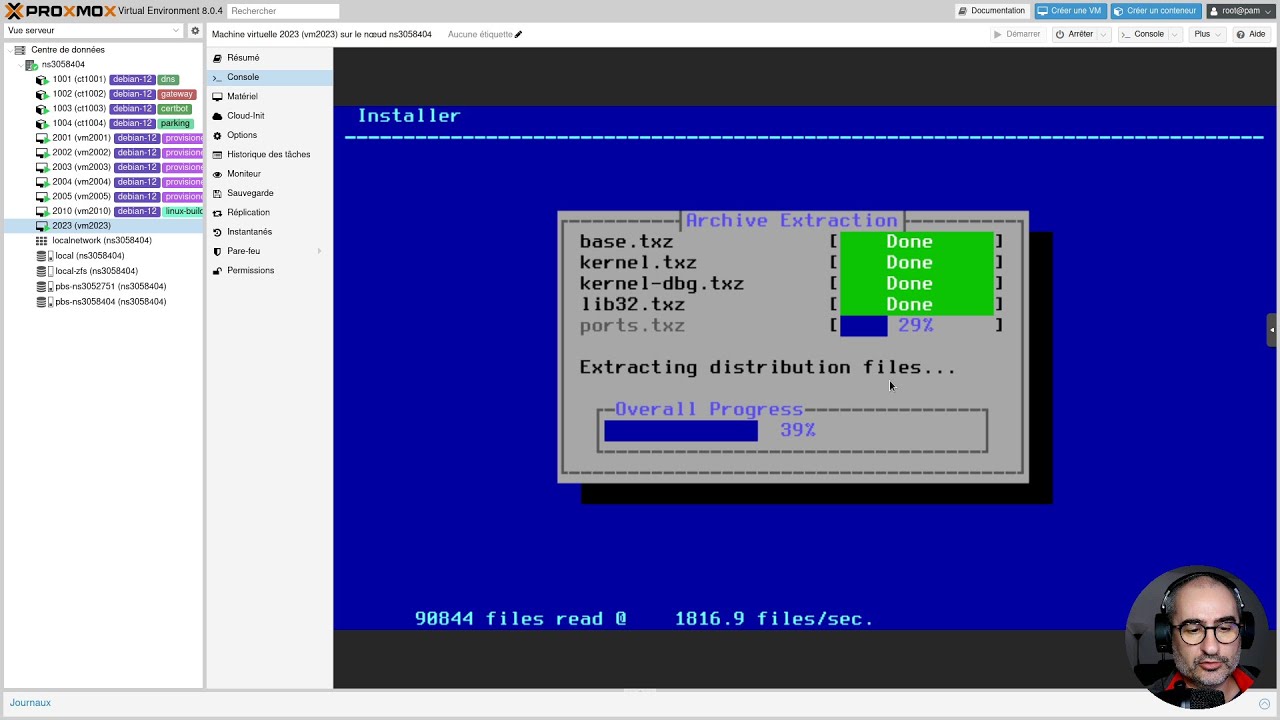Open the Réplication tab

[x=270, y=212]
